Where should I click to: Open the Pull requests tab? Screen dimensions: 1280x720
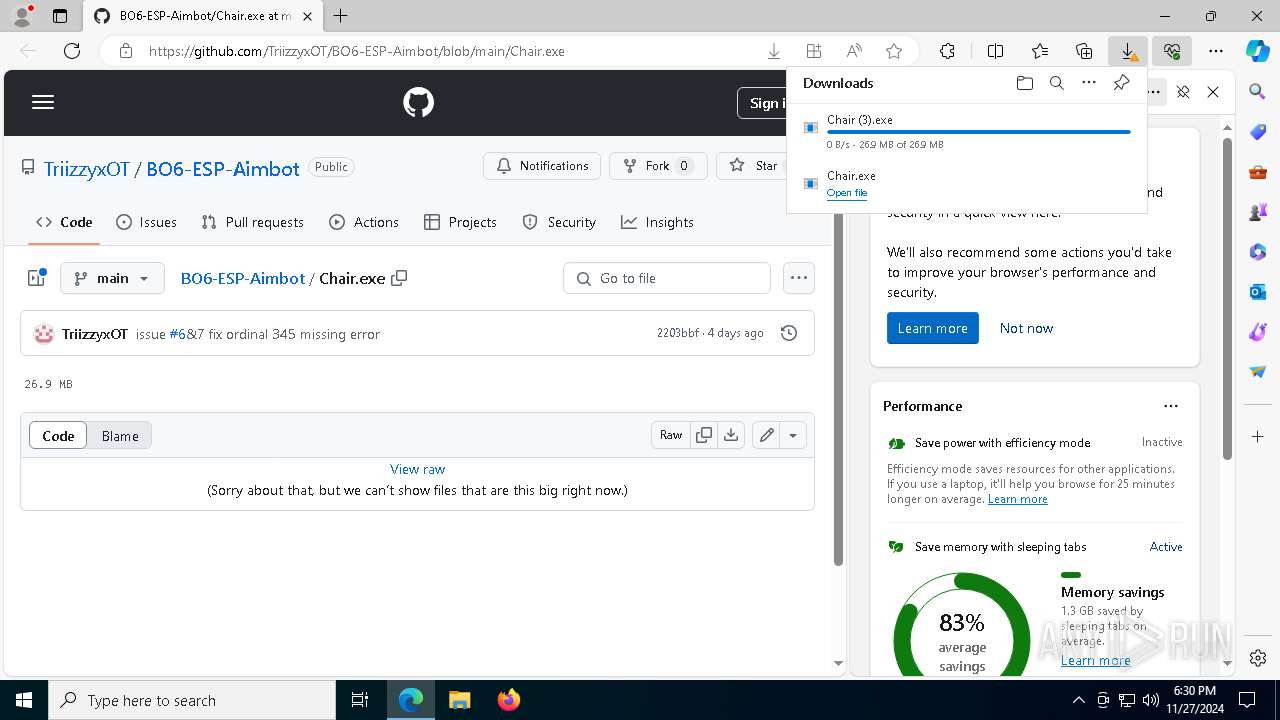coord(252,222)
